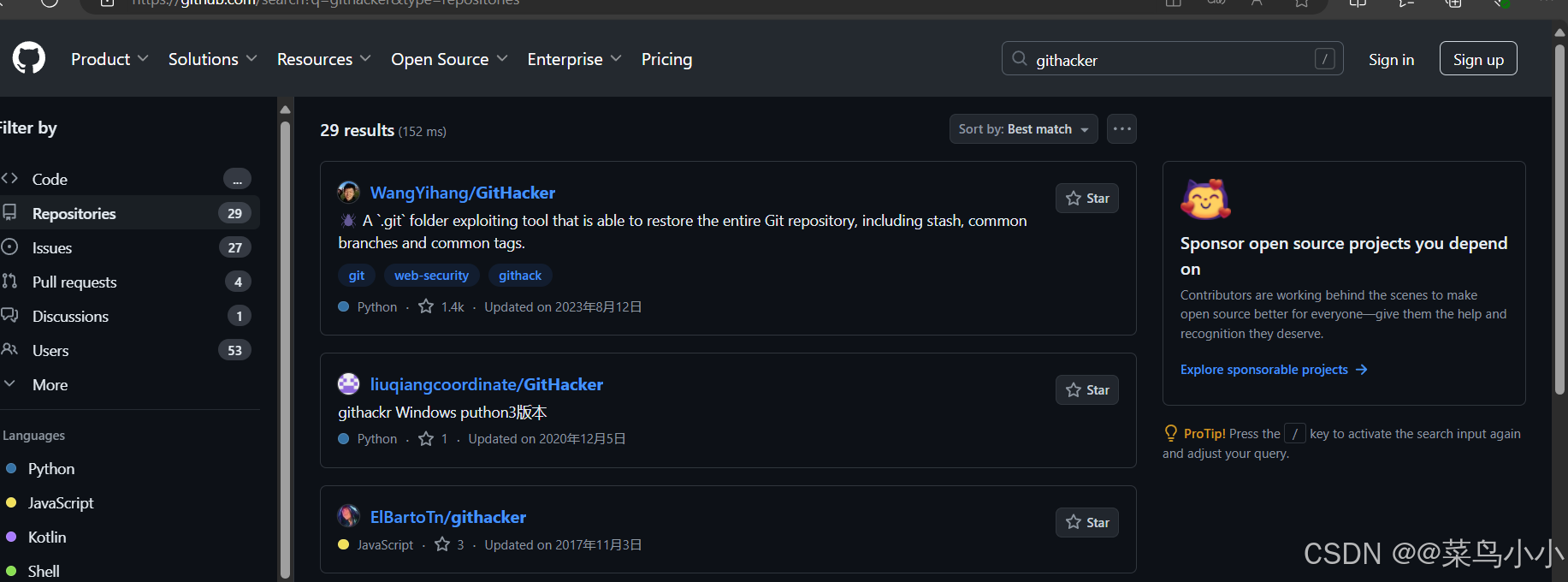Filter results by Code

click(x=128, y=179)
